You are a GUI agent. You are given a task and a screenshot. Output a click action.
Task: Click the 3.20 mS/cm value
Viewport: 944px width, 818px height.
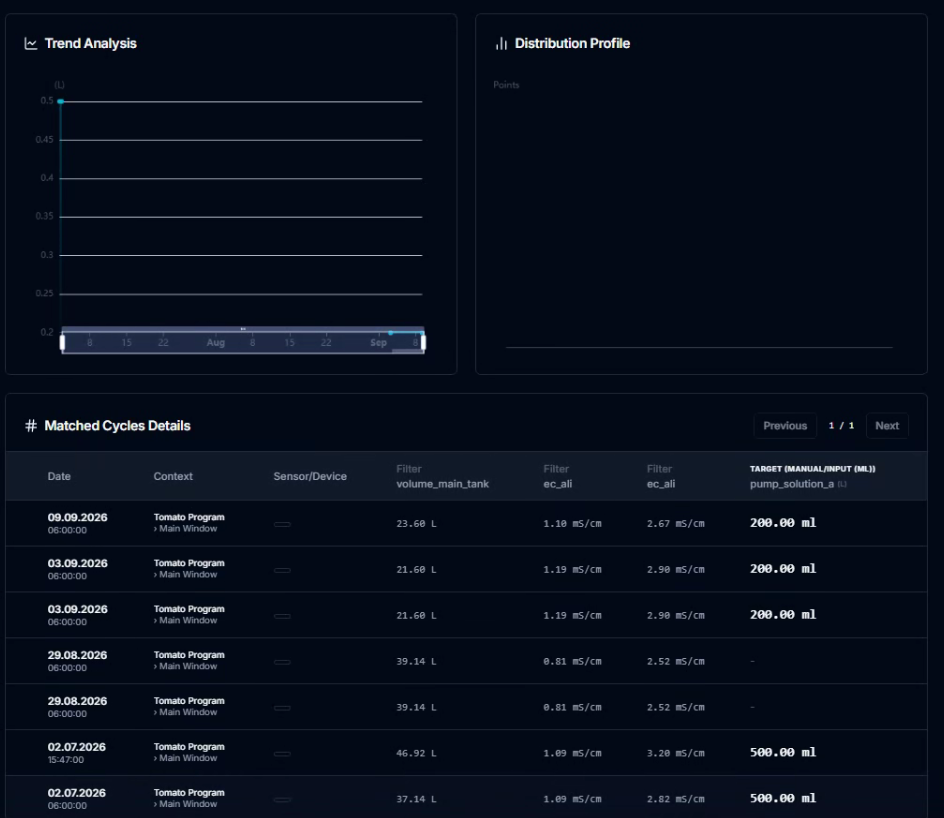[x=675, y=753]
